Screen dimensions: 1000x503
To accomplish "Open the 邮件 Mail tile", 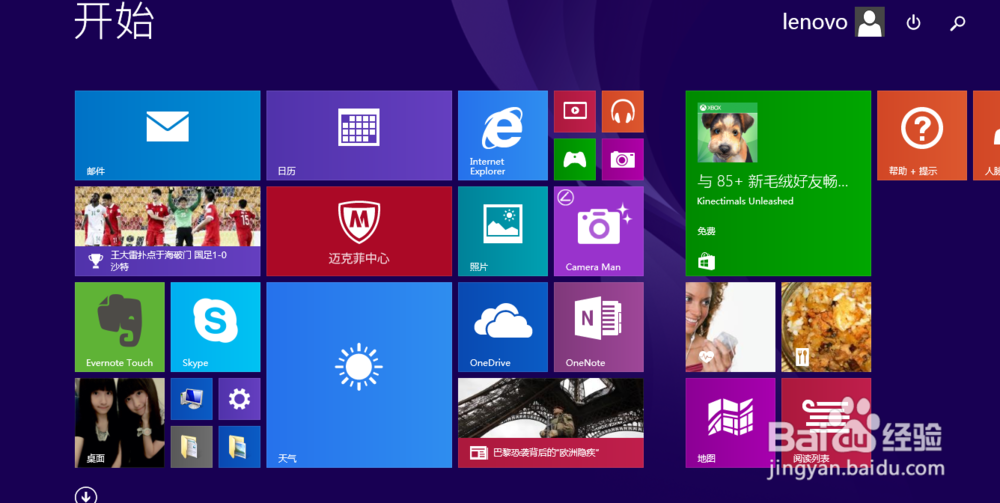I will pyautogui.click(x=167, y=135).
